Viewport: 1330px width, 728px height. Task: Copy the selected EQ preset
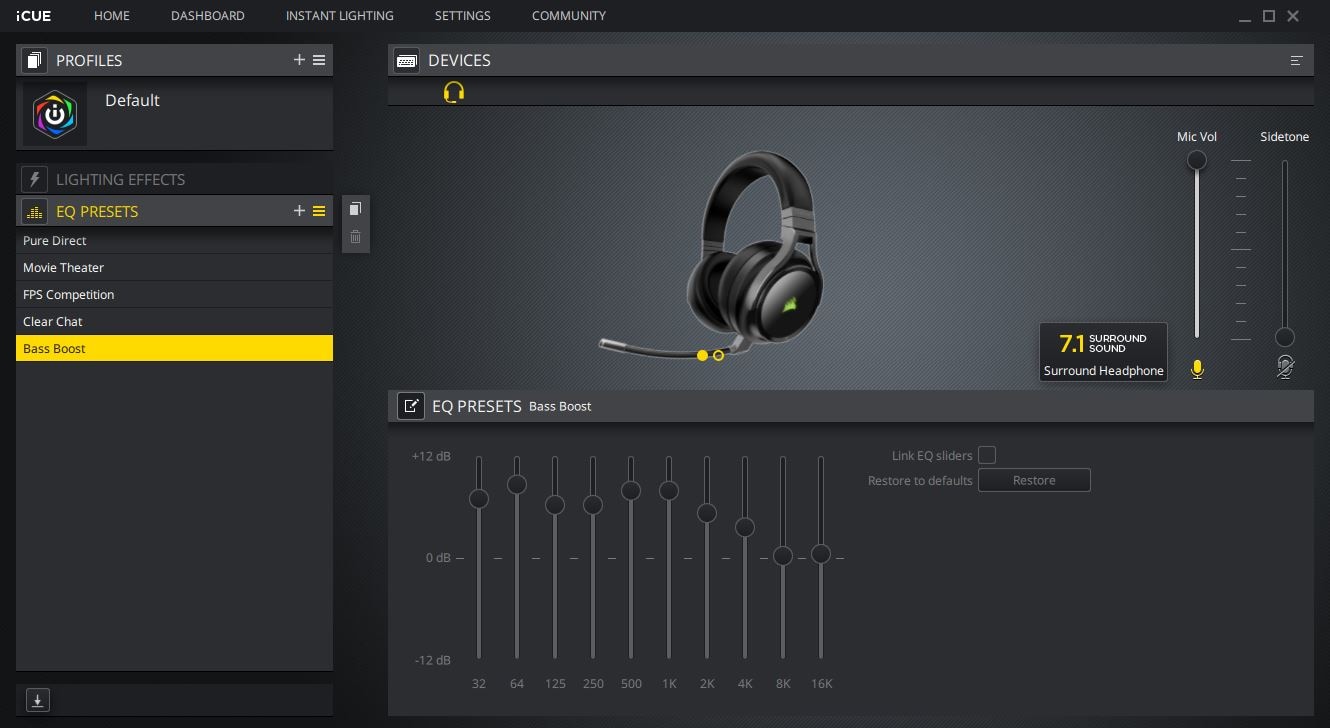pos(355,209)
